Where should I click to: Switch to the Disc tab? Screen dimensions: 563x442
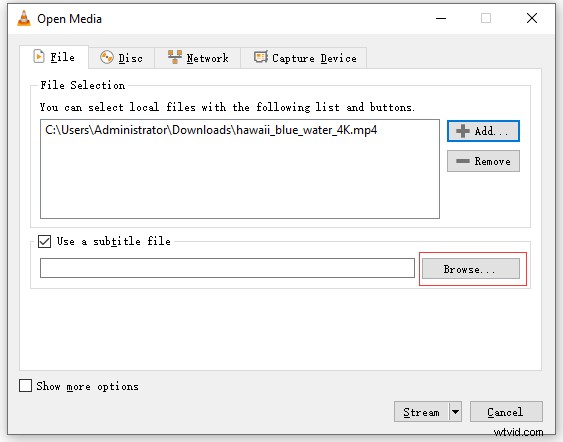[x=122, y=57]
